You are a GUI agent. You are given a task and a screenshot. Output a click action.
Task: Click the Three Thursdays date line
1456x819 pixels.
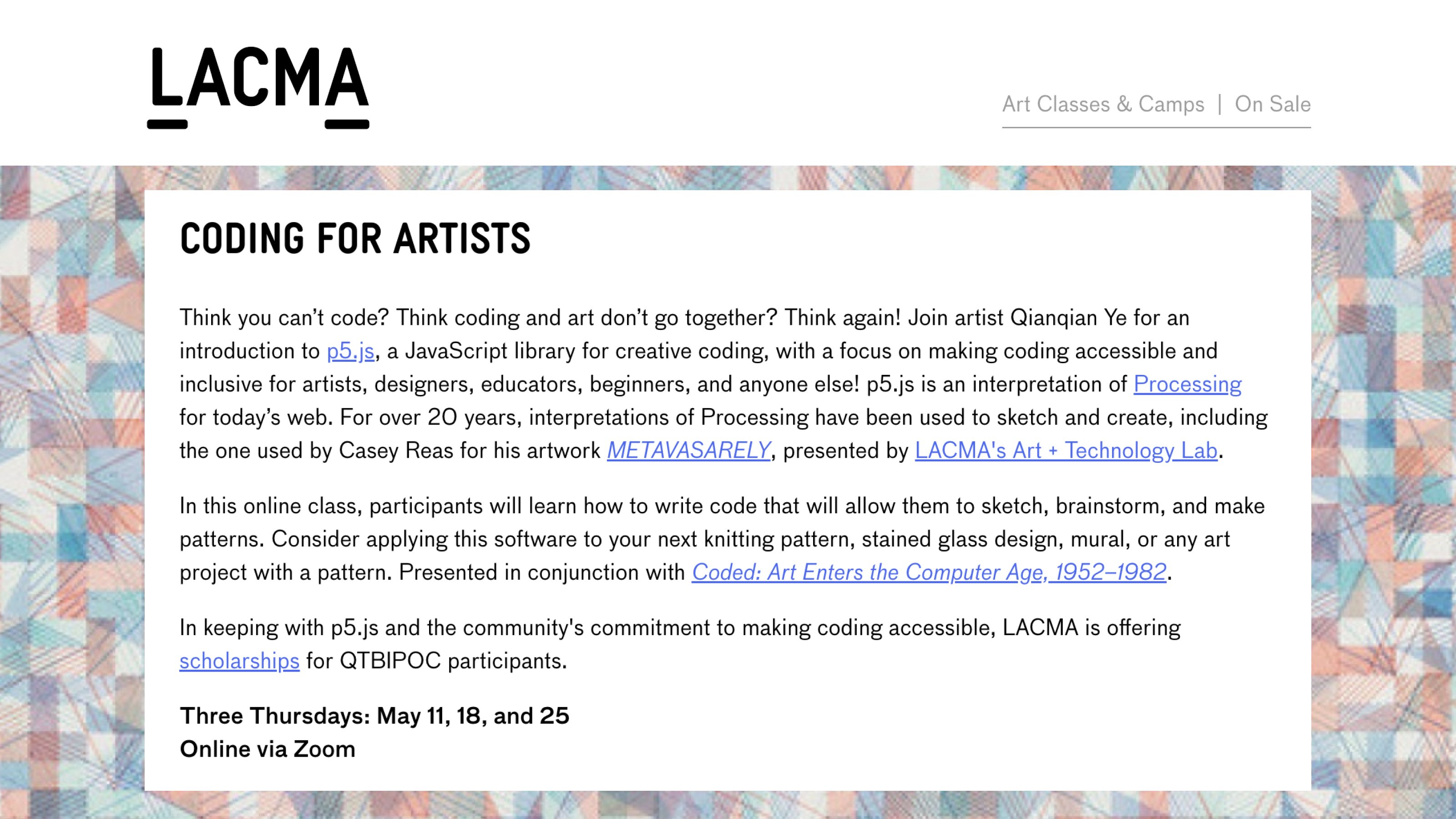pos(374,716)
